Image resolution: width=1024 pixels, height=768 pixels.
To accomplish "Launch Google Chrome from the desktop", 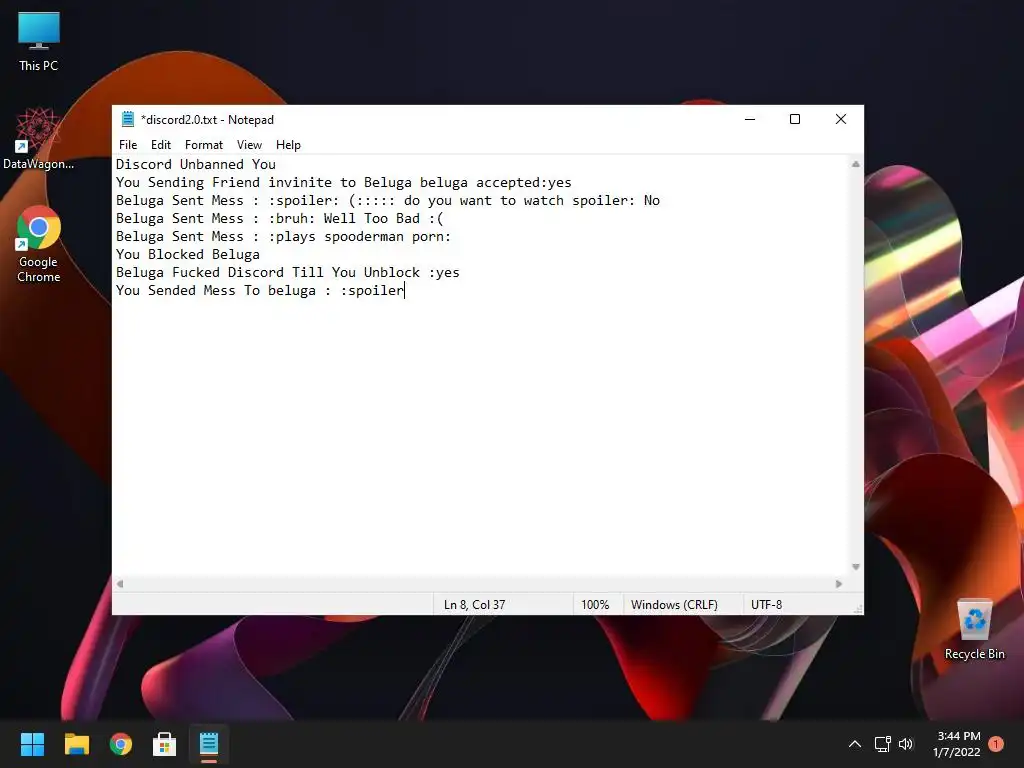I will (x=39, y=244).
